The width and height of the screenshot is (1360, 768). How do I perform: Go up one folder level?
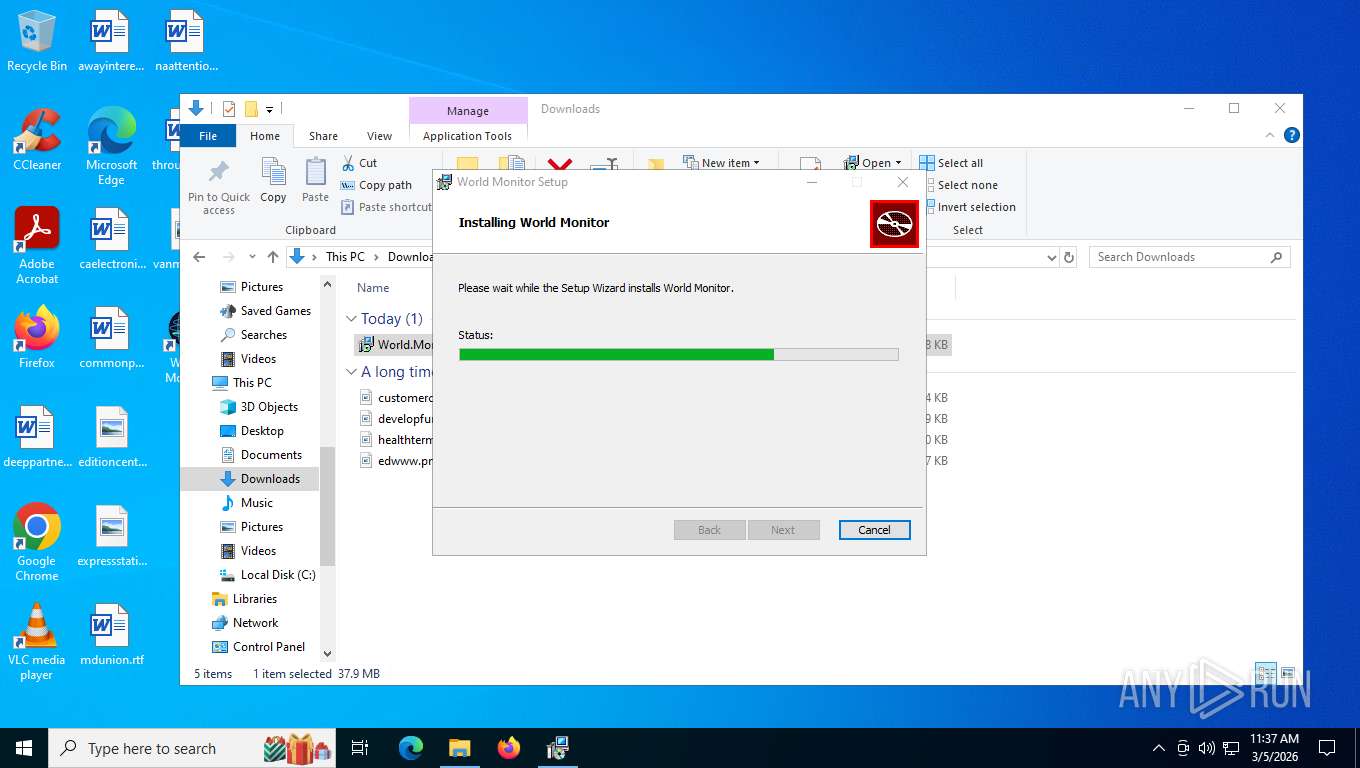tap(273, 257)
